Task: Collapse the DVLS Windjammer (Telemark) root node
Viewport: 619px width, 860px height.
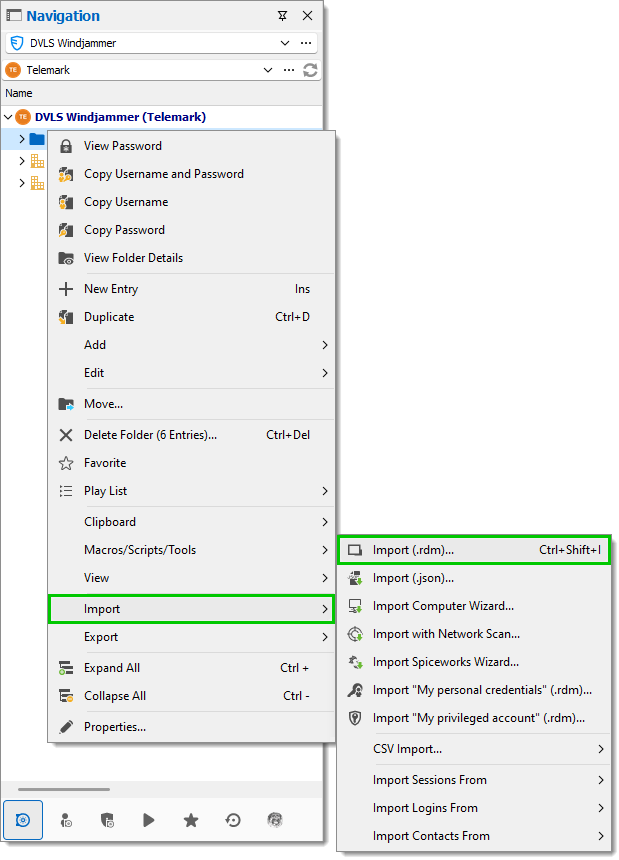Action: (x=8, y=117)
